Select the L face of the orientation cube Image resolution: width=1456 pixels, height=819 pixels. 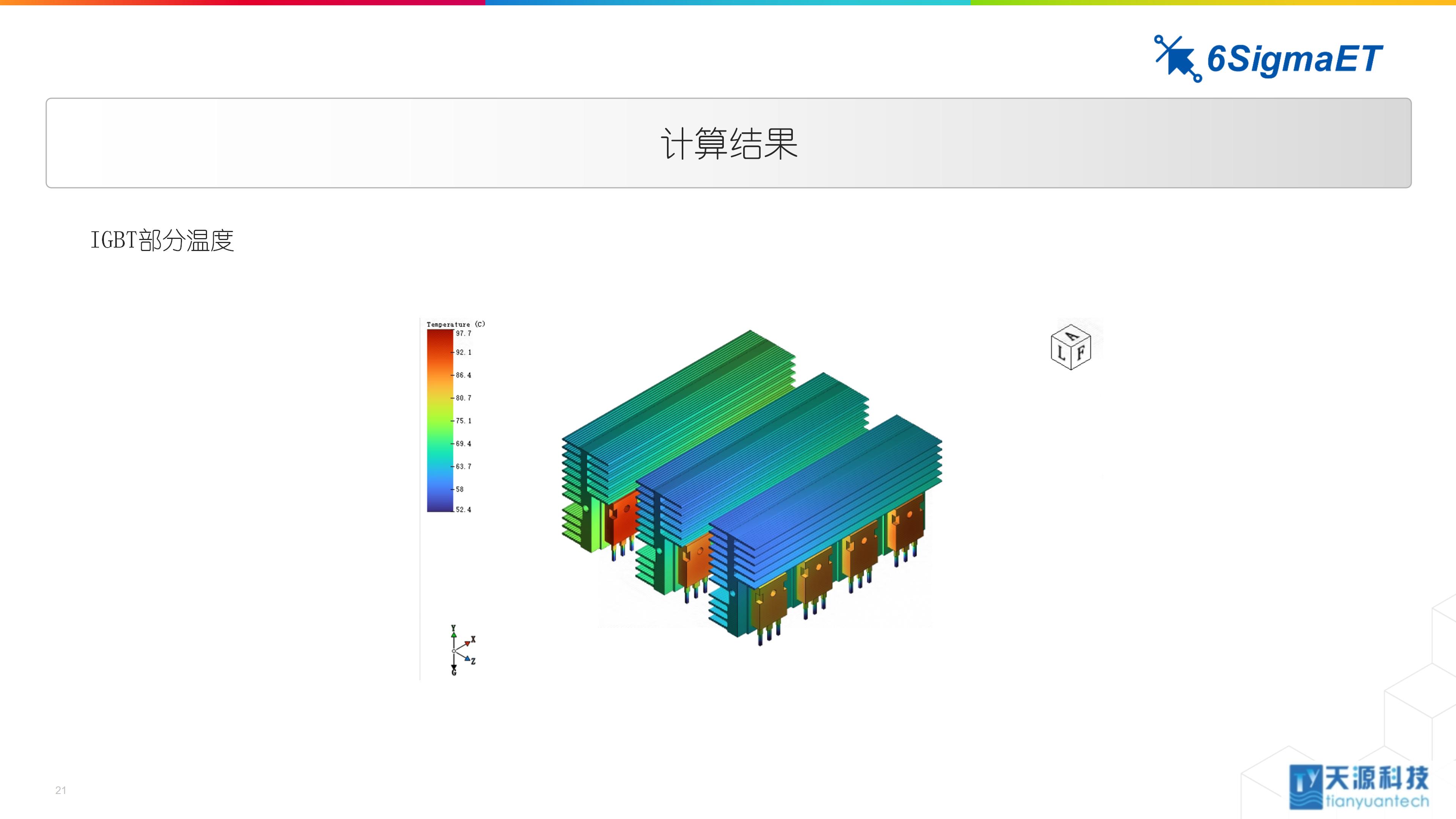(x=1062, y=353)
